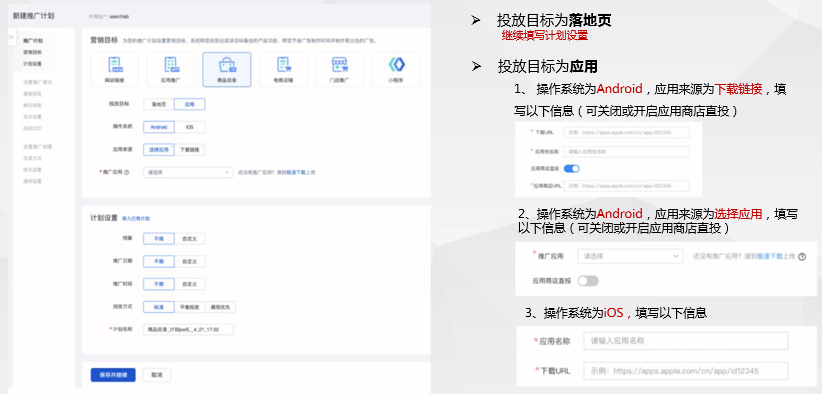
Task: Go to 基础信息 in the sidebar
Action: (33, 94)
